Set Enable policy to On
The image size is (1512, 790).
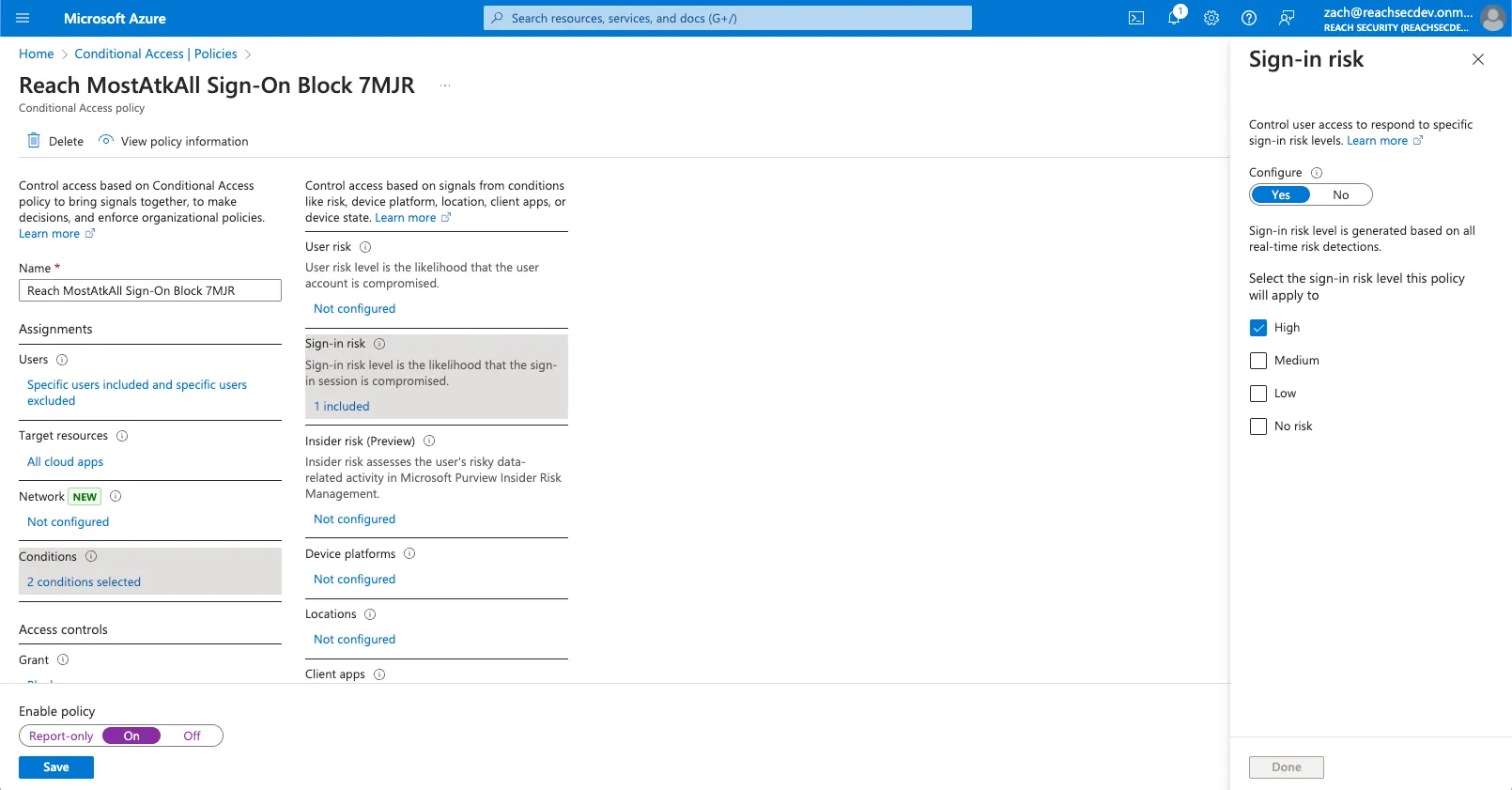131,736
